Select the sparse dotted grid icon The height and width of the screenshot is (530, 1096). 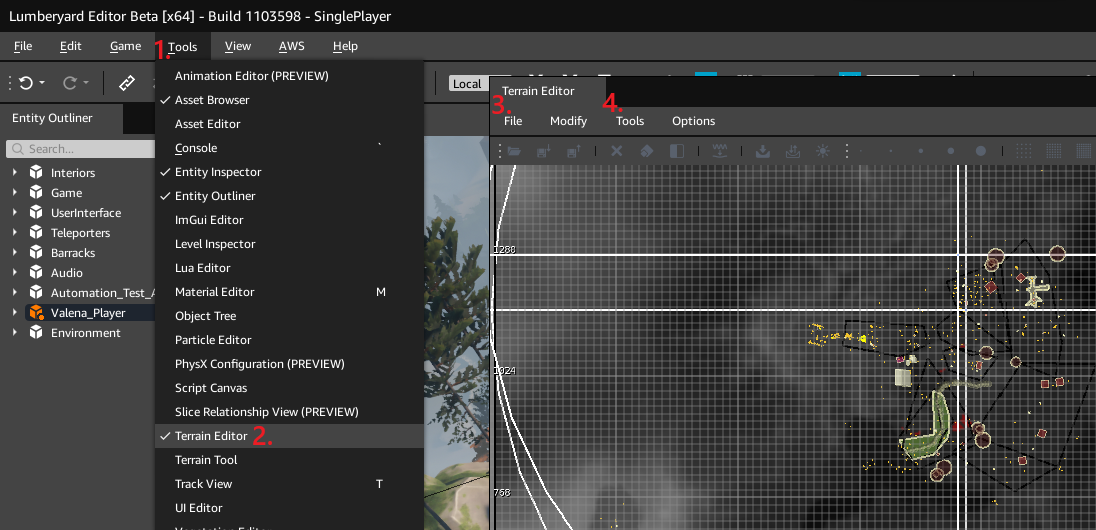coord(1023,150)
